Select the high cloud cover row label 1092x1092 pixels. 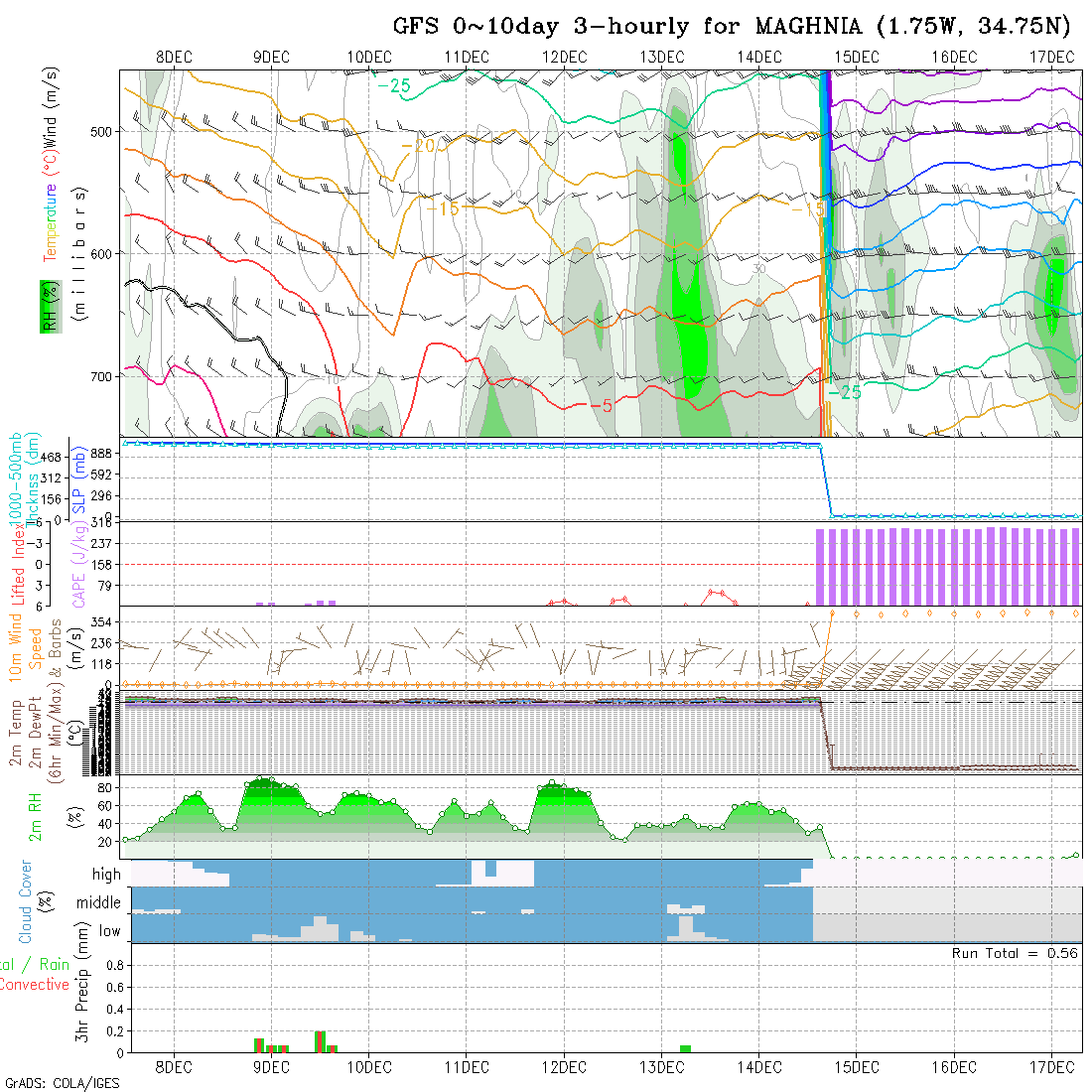click(x=106, y=875)
